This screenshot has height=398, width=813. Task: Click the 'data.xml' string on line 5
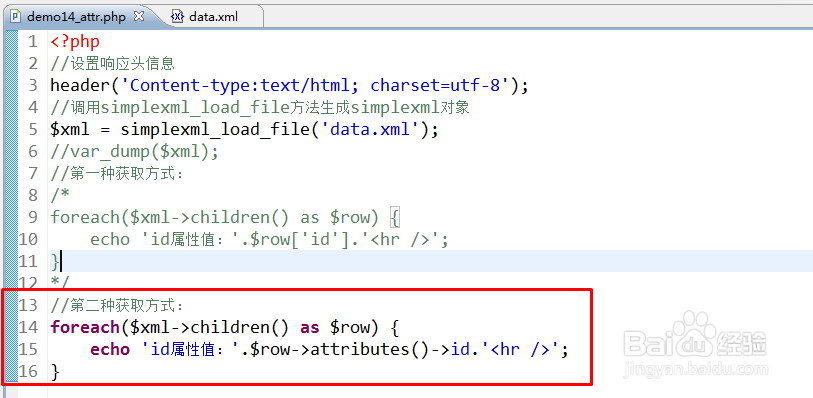370,129
